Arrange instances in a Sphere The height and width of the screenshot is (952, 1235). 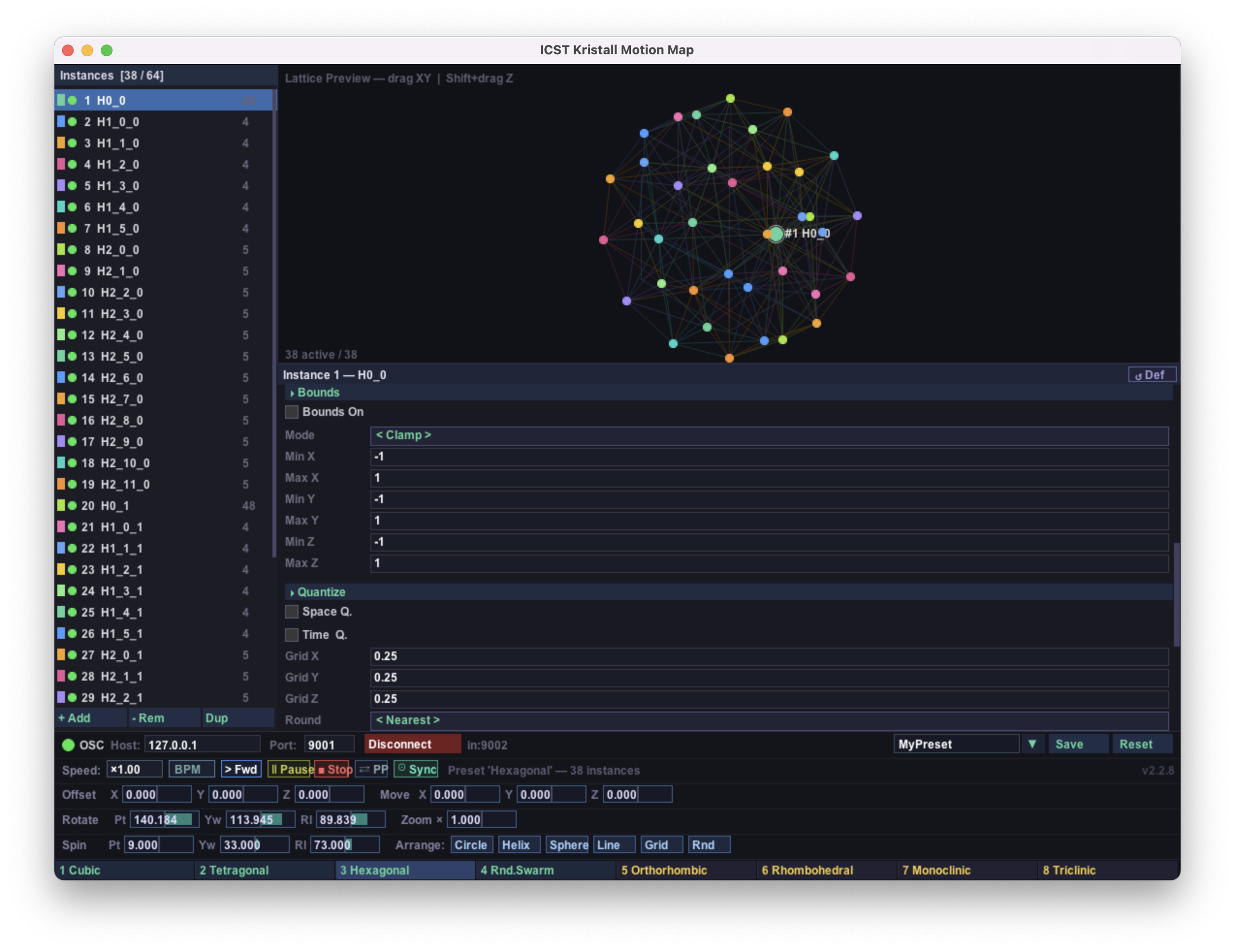pyautogui.click(x=567, y=844)
